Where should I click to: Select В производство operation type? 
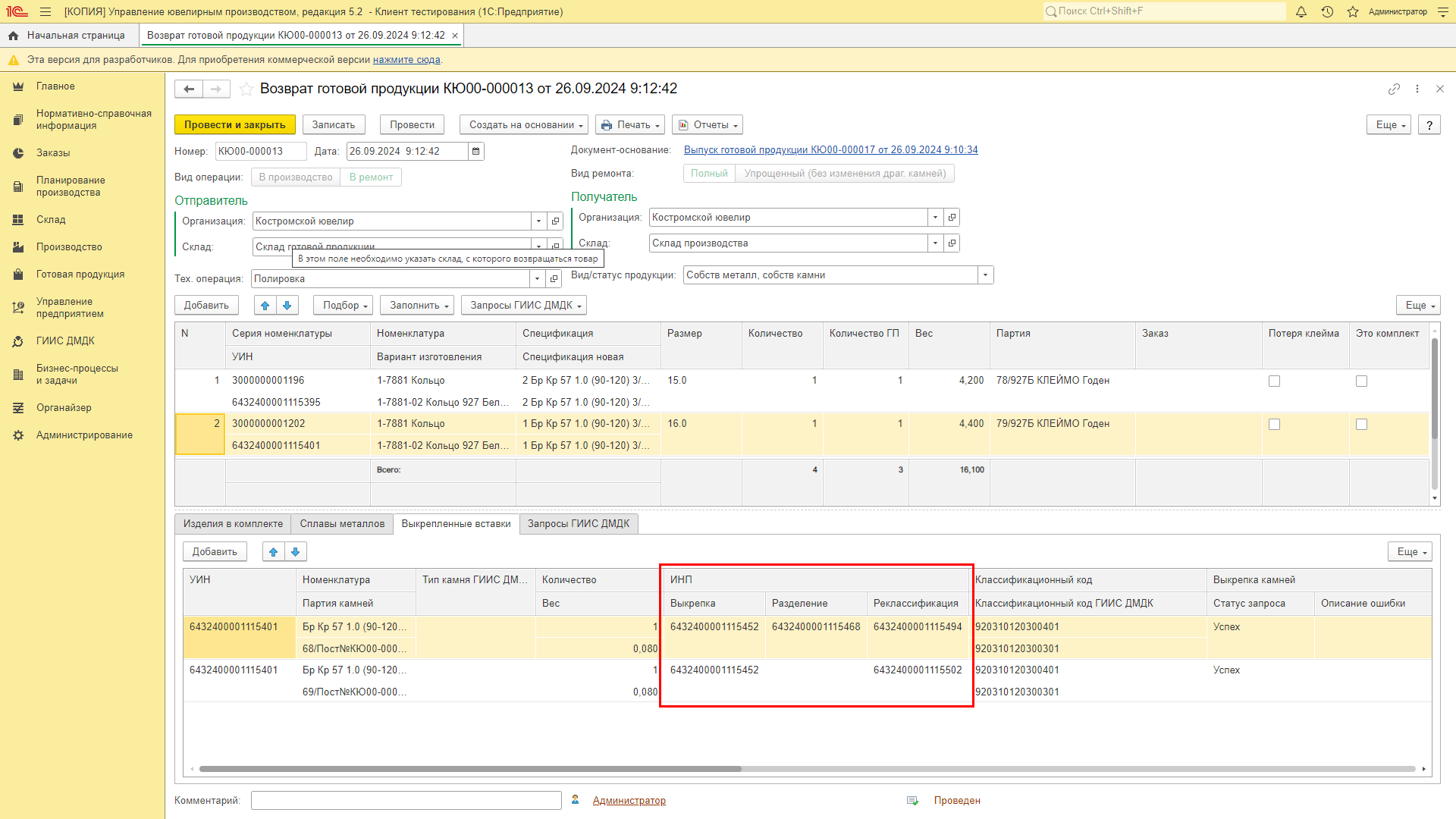pyautogui.click(x=296, y=177)
